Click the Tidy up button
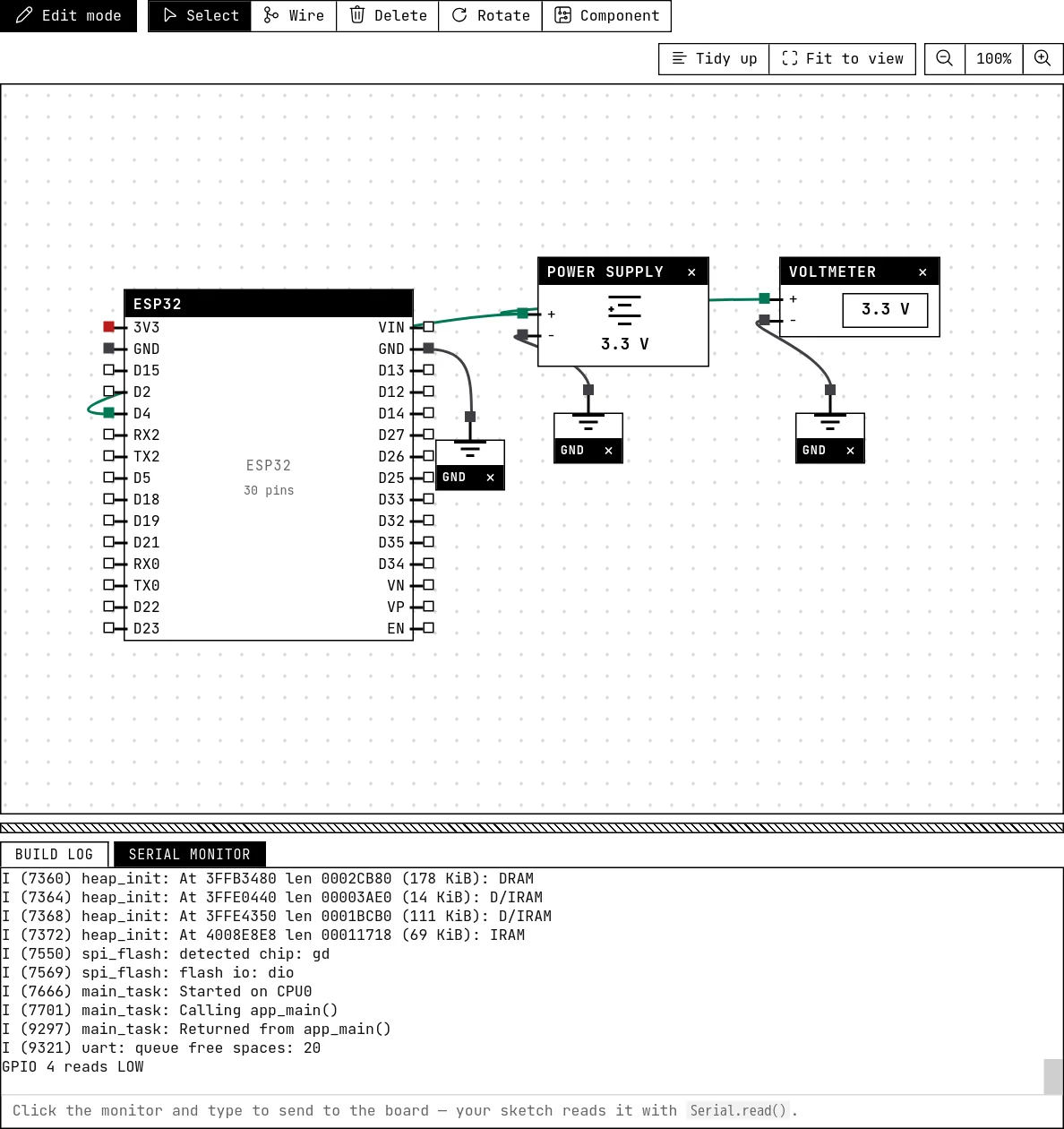This screenshot has height=1129, width=1064. pyautogui.click(x=714, y=58)
